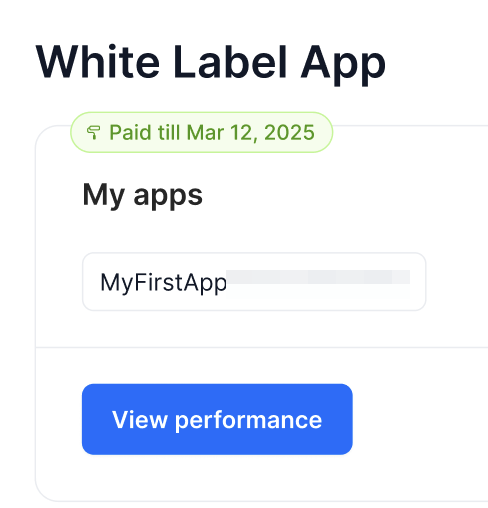Open the View performance button
The height and width of the screenshot is (508, 488).
click(217, 419)
